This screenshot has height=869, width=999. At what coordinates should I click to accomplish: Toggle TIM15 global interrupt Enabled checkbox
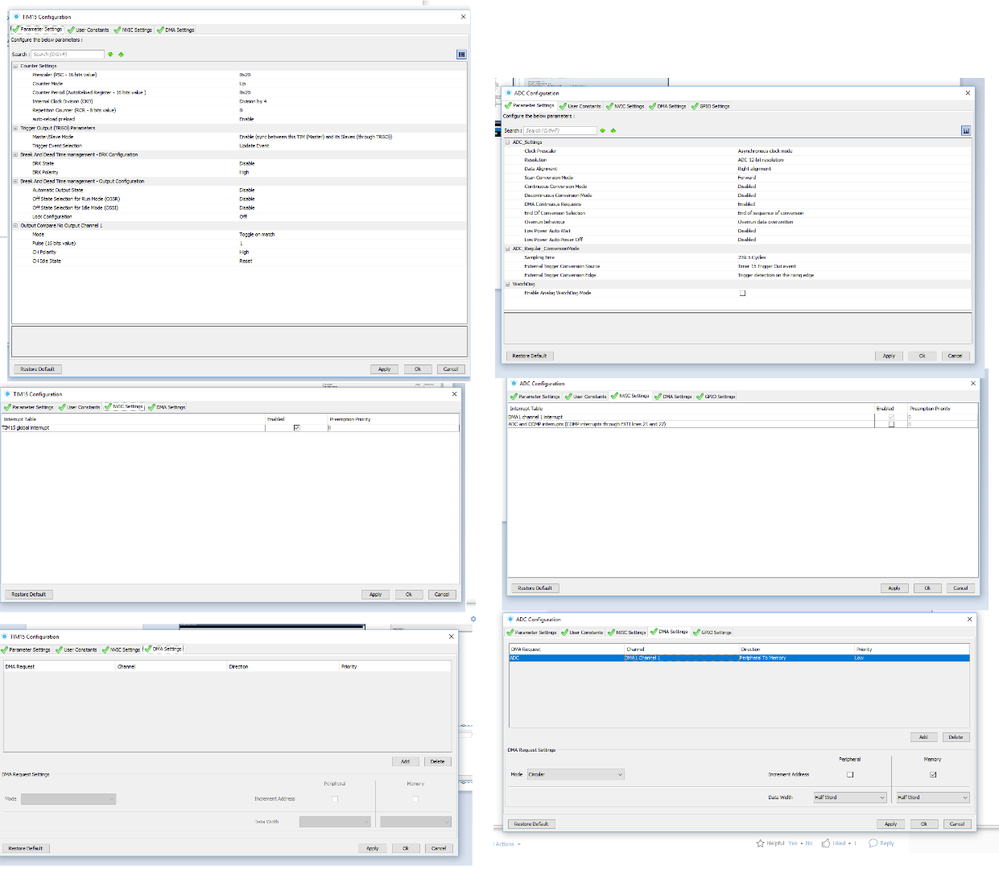(296, 427)
